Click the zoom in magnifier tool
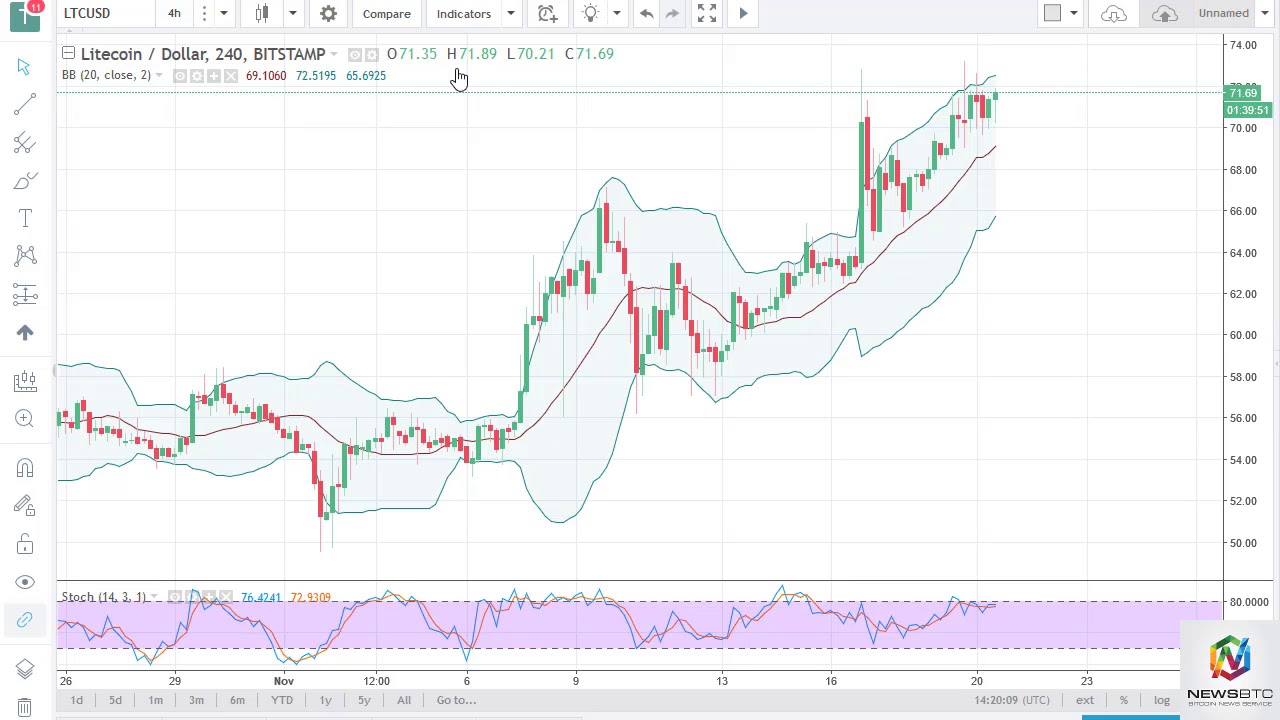Screen dimensions: 1280x720 (25, 418)
